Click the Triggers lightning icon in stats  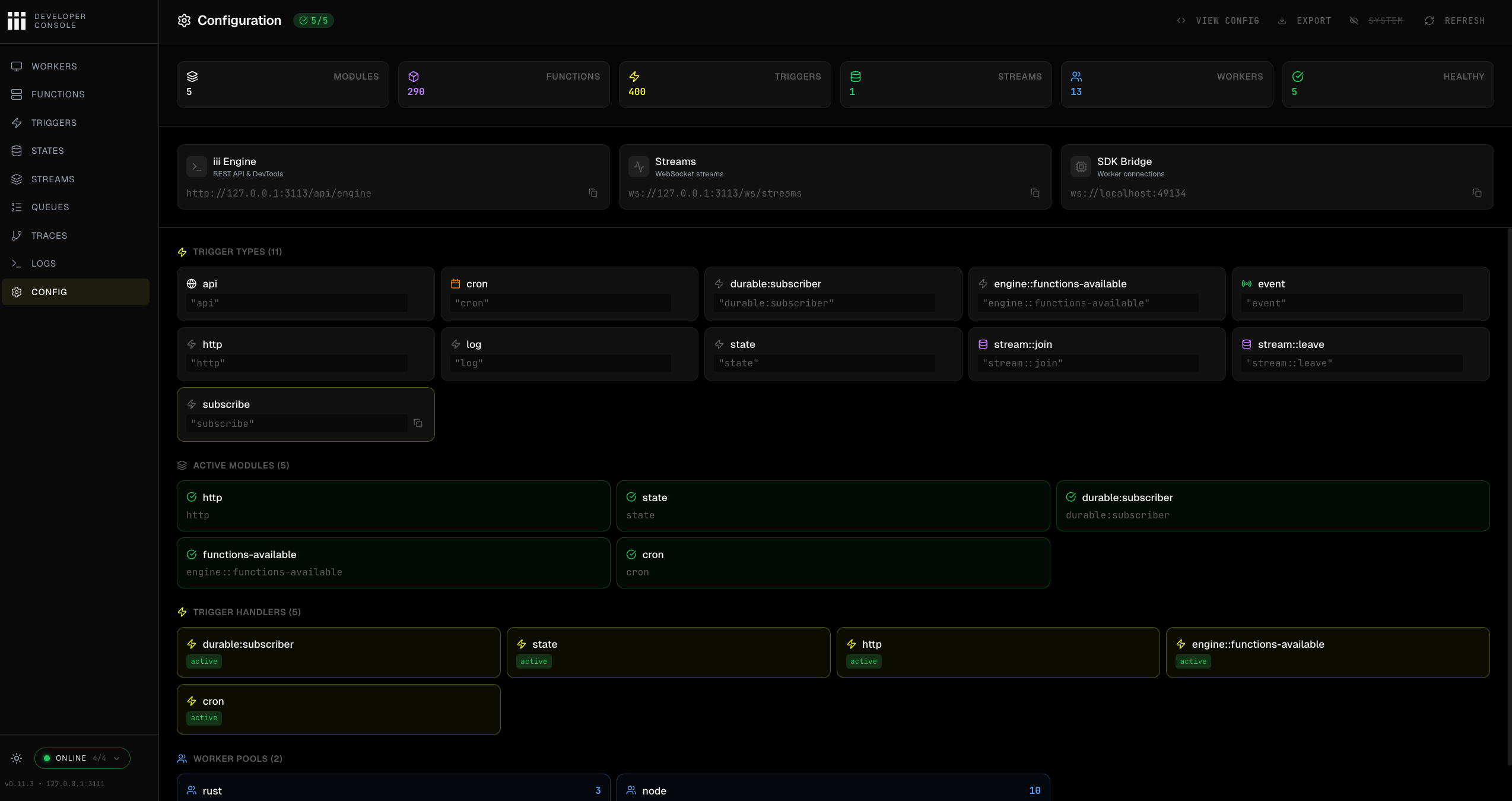(x=634, y=77)
